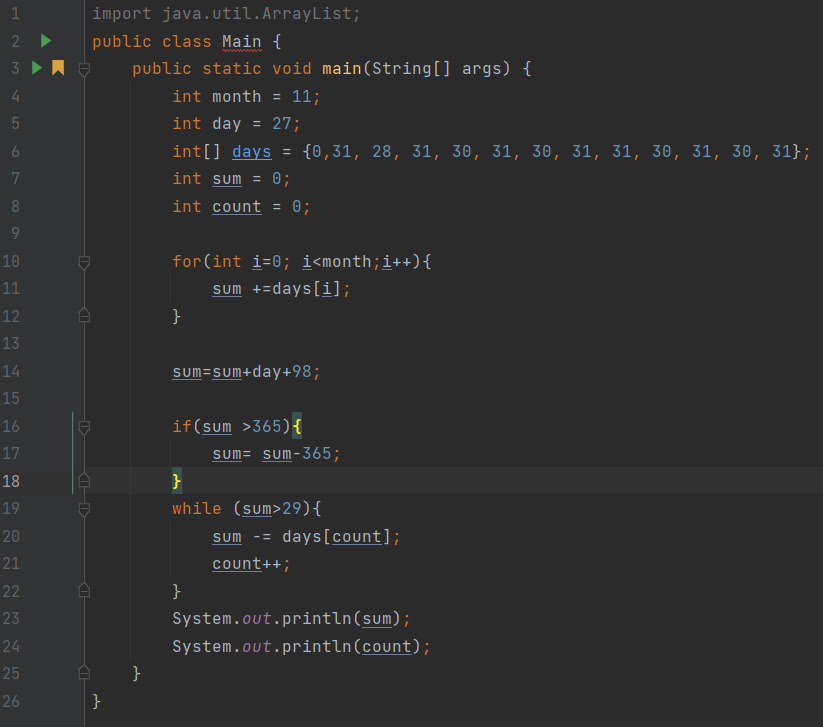Click 'i<month' loop condition
823x727 pixels.
336,261
